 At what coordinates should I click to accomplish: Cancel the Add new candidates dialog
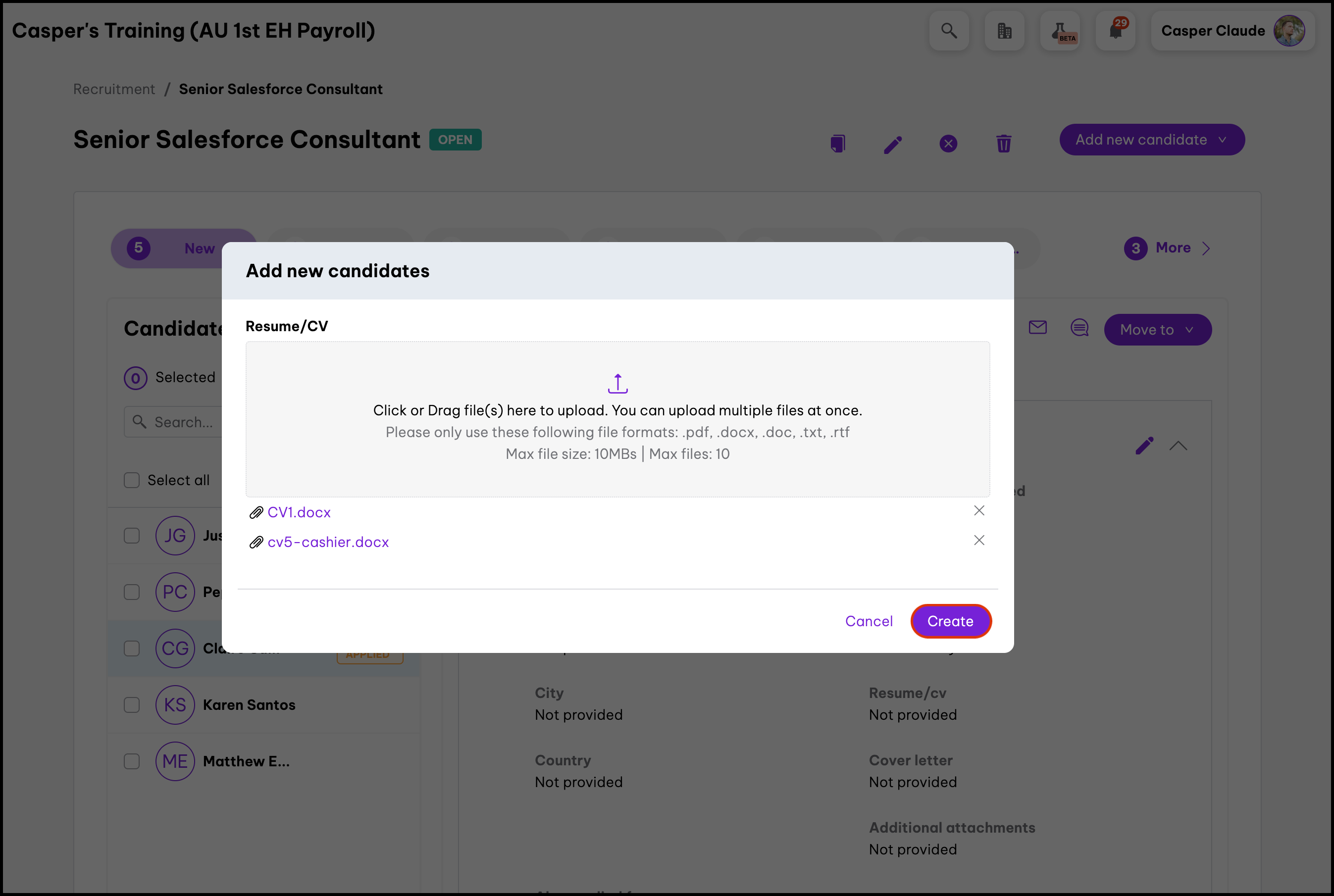pyautogui.click(x=868, y=621)
